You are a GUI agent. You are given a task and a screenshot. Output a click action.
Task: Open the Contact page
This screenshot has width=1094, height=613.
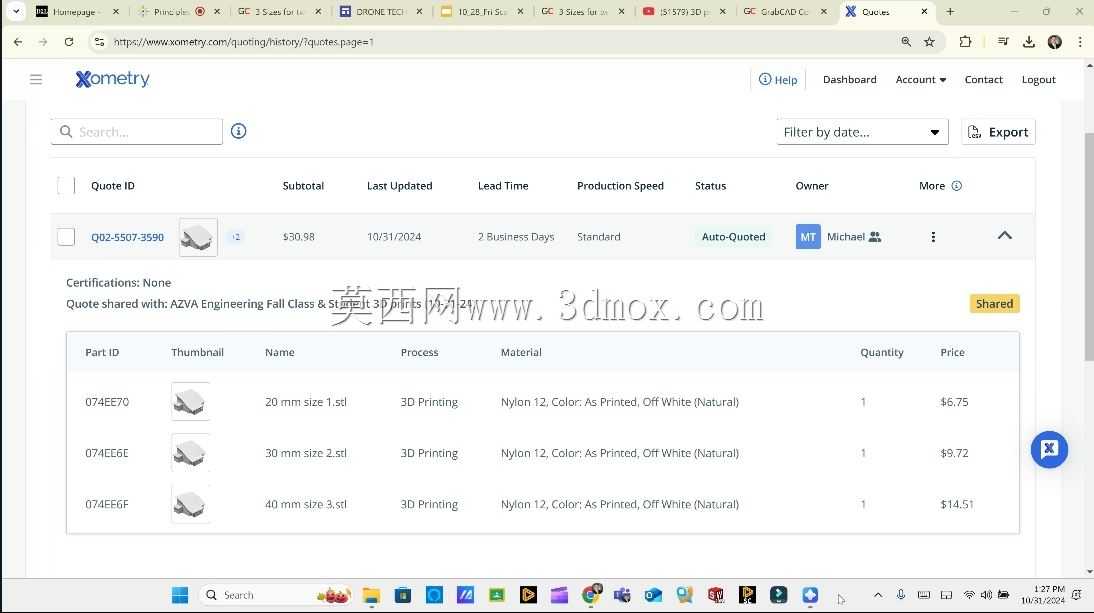tap(983, 80)
